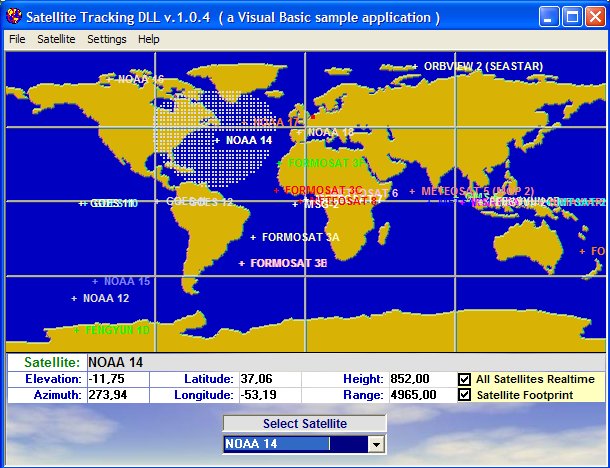Click the Select Satellite label

305,423
